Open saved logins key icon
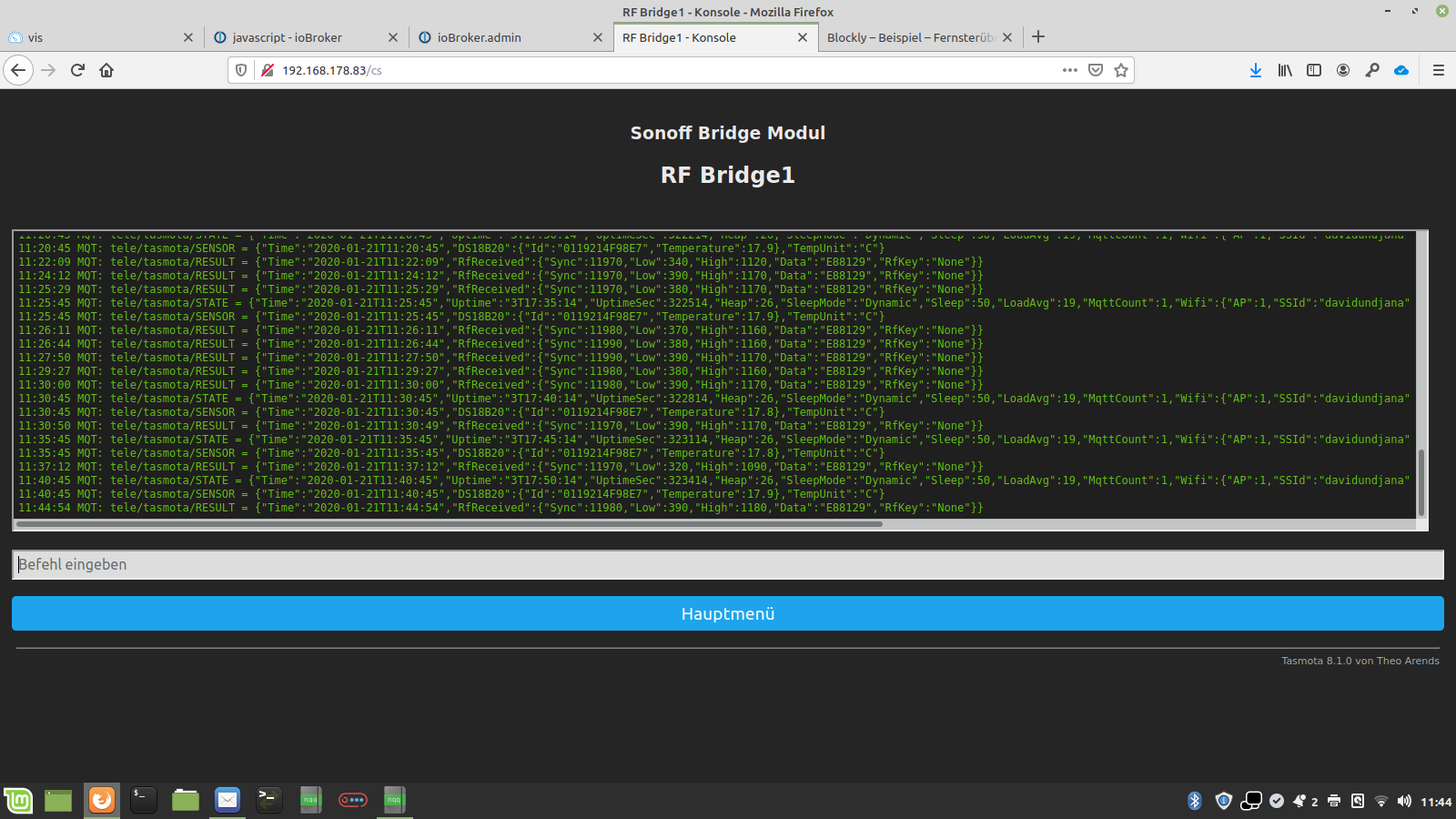This screenshot has height=819, width=1456. (1372, 70)
